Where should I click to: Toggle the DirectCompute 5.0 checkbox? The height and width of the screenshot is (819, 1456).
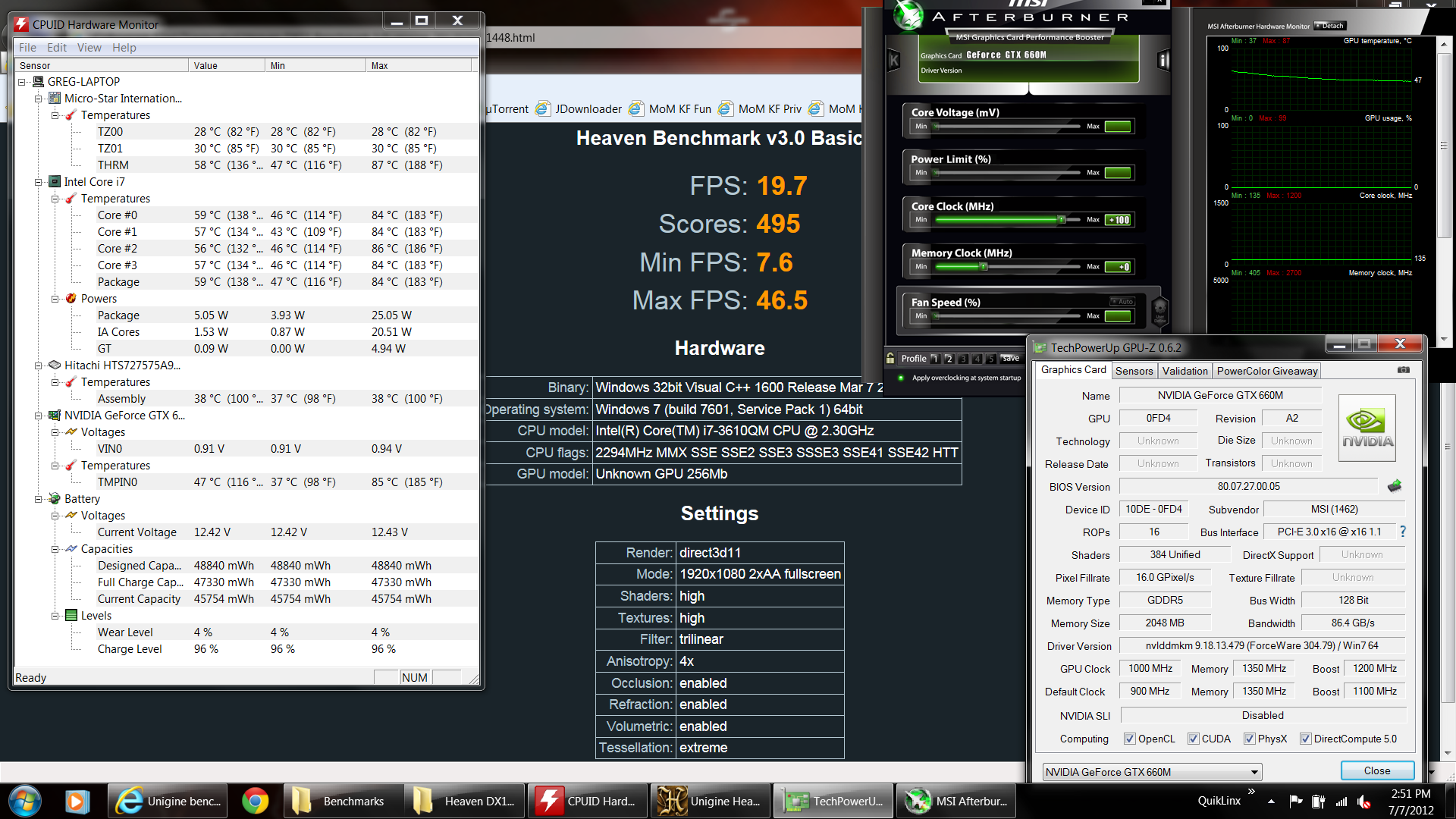[x=1306, y=739]
